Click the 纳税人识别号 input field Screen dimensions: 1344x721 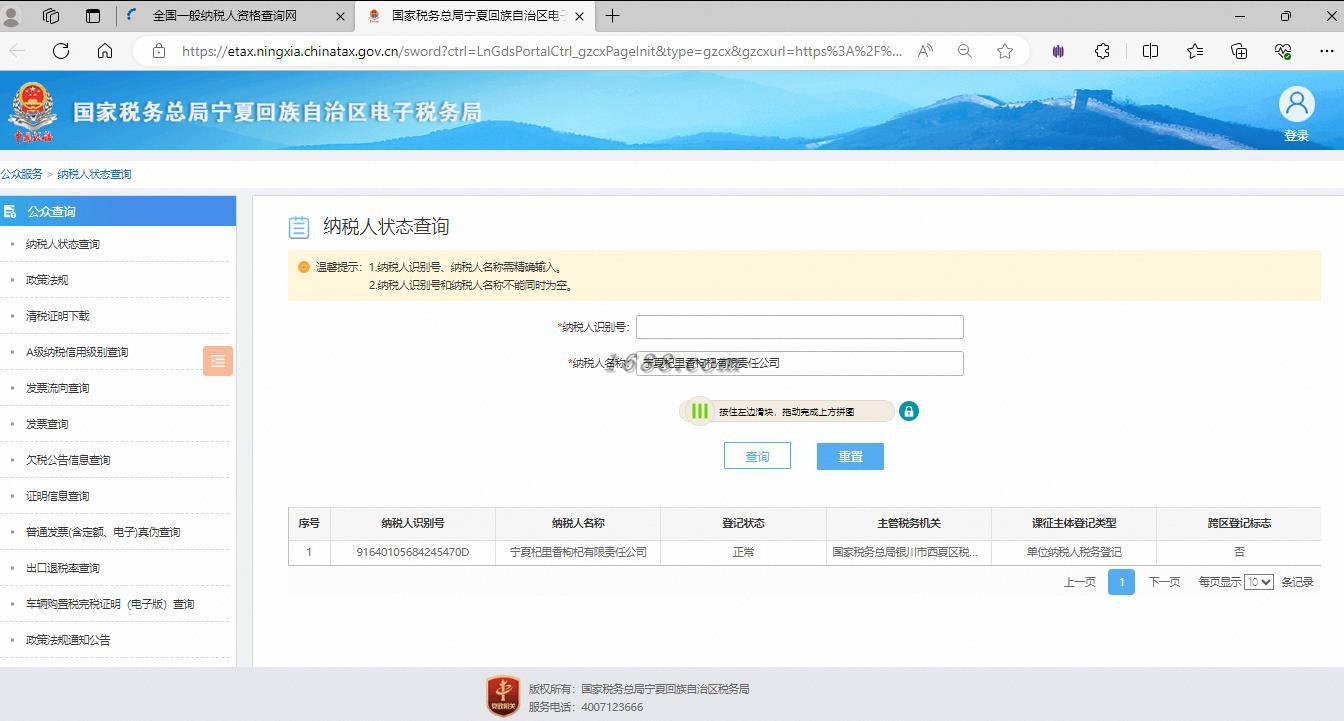(799, 327)
